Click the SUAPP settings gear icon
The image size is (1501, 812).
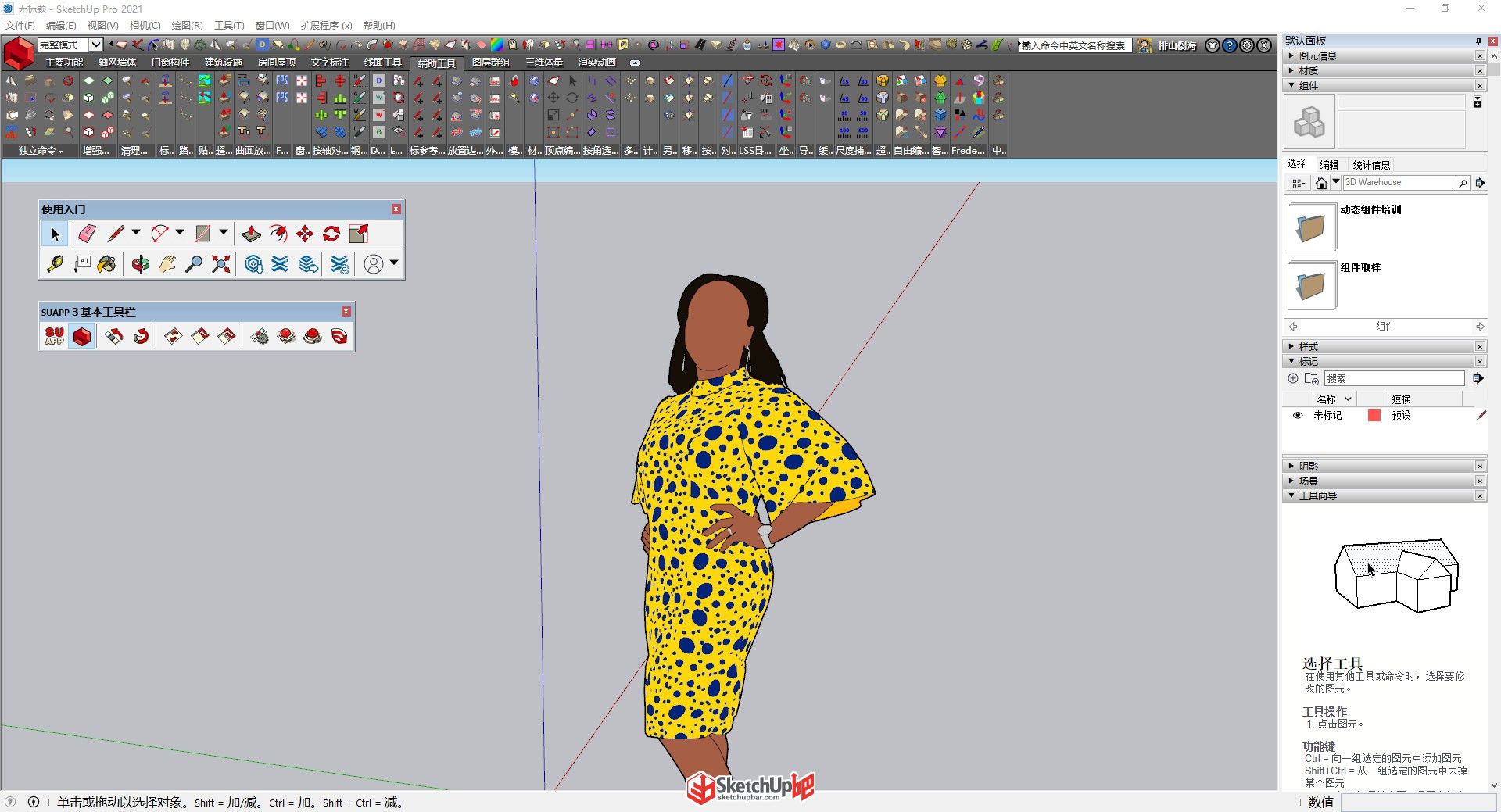pos(260,336)
